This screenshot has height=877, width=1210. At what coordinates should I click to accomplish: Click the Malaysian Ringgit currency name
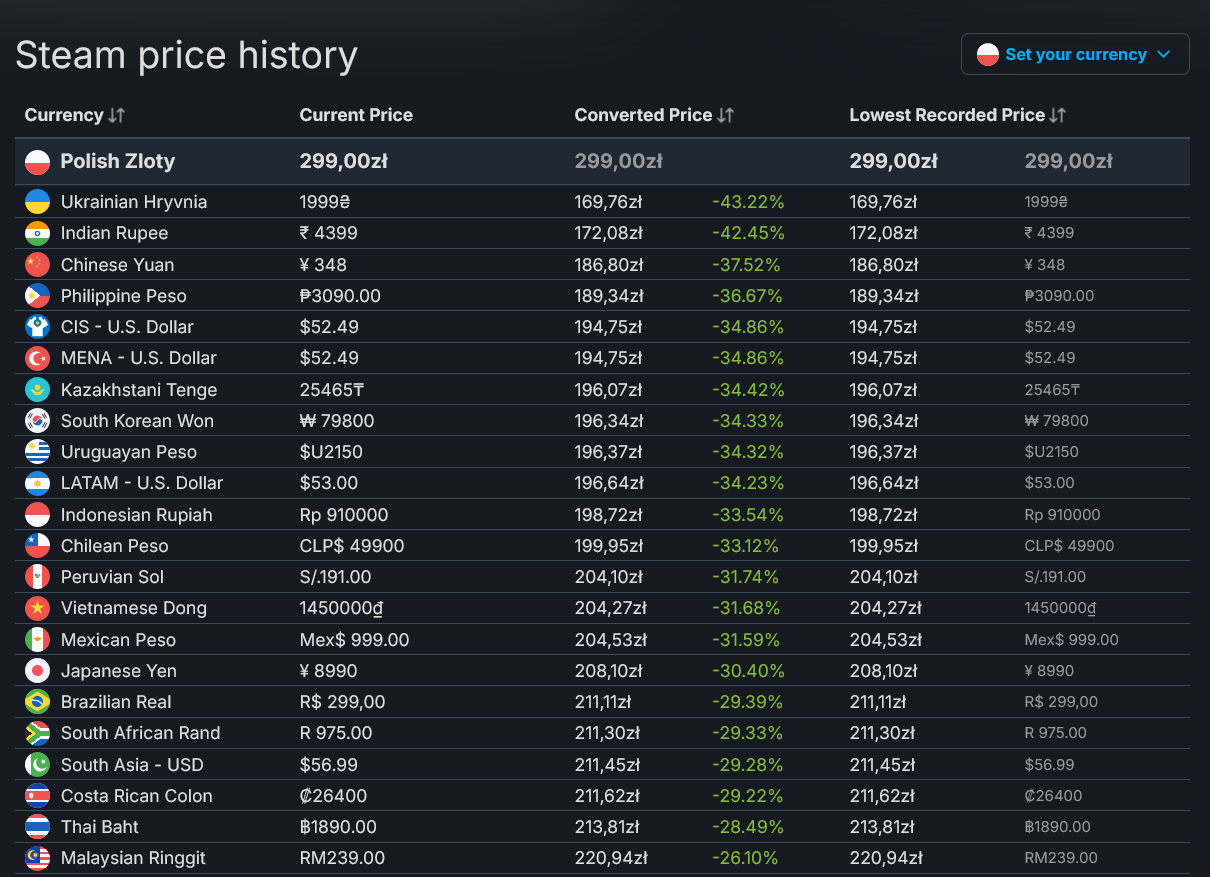133,858
